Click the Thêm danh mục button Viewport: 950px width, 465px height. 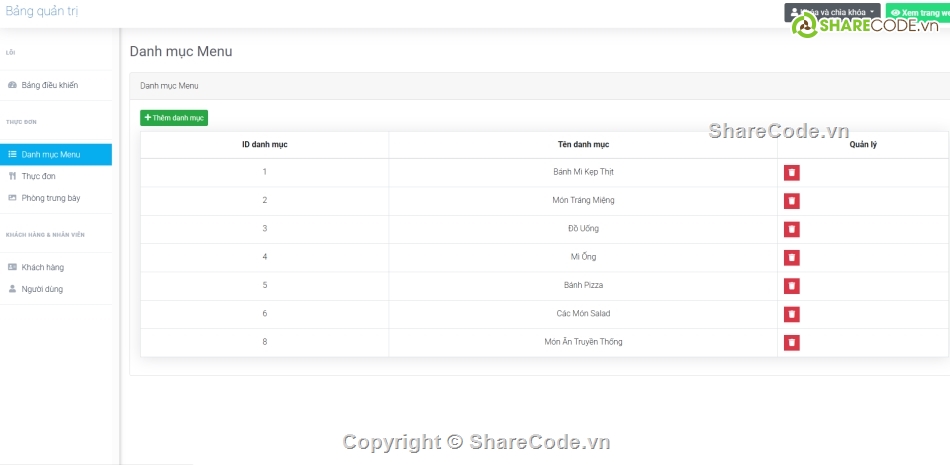174,118
